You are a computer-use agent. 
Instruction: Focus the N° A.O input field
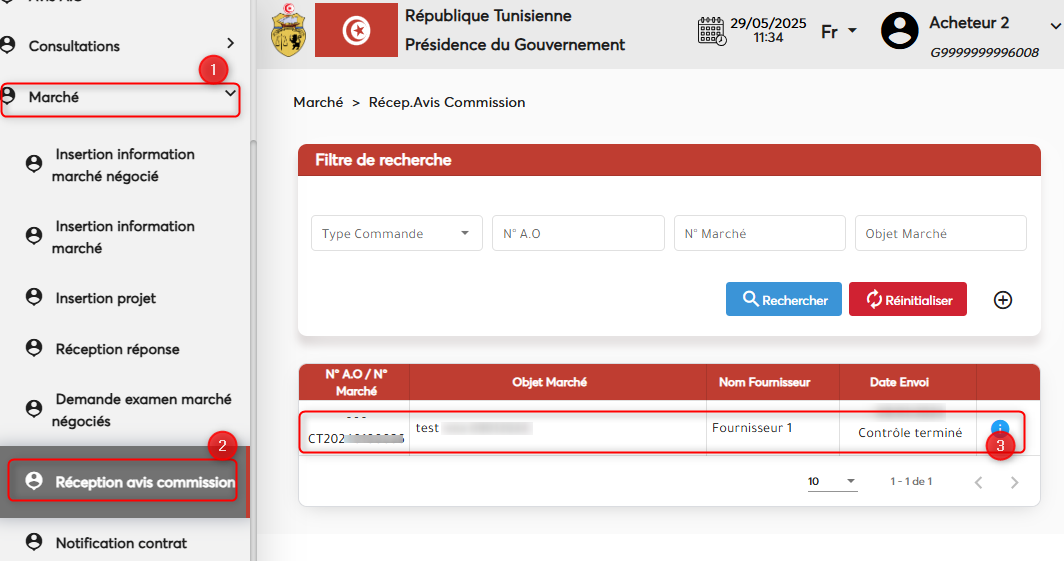point(577,233)
